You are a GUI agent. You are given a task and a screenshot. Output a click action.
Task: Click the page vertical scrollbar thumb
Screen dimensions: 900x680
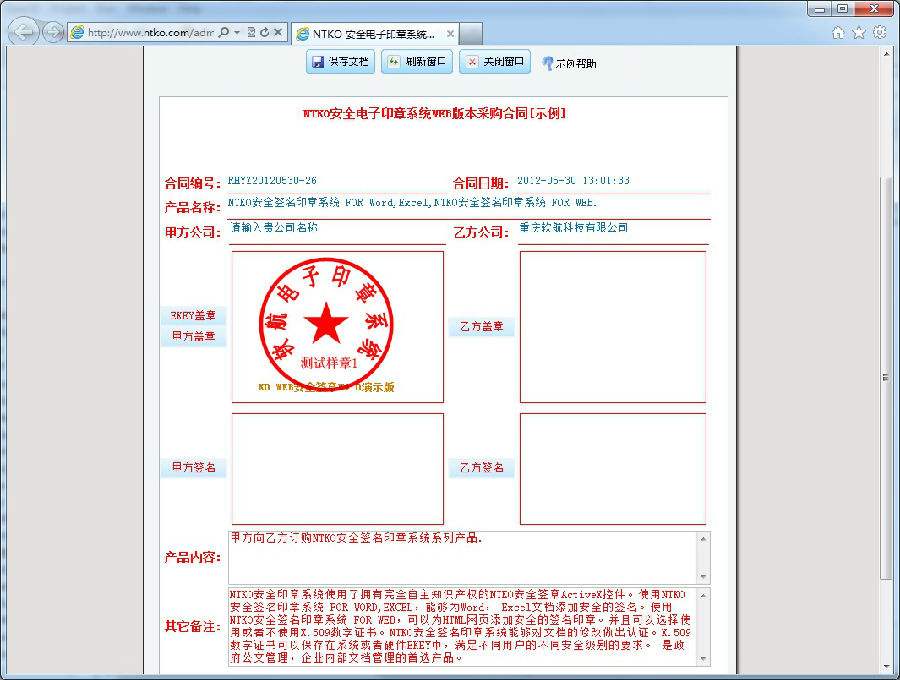pos(886,378)
